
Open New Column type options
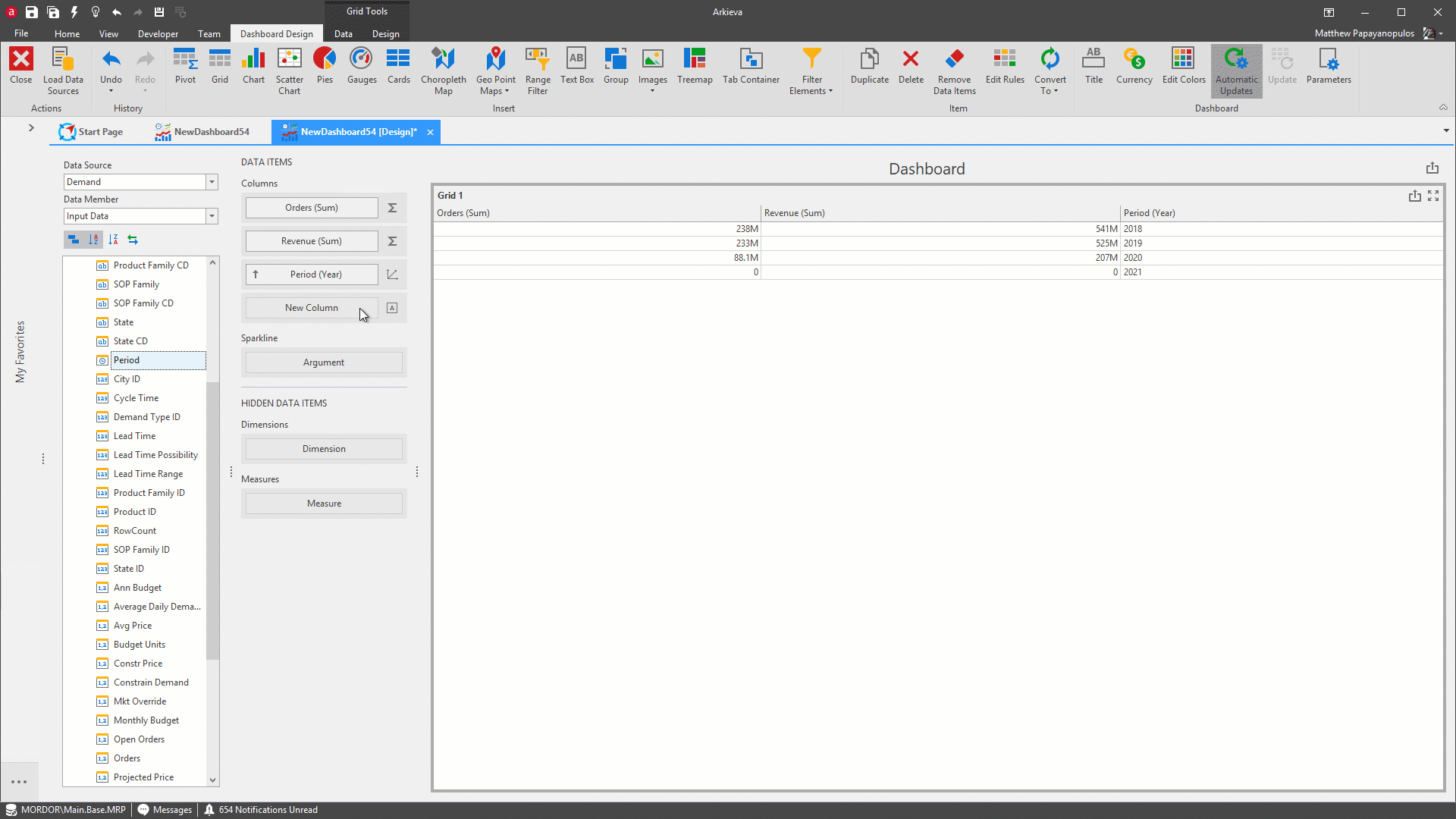tap(392, 308)
